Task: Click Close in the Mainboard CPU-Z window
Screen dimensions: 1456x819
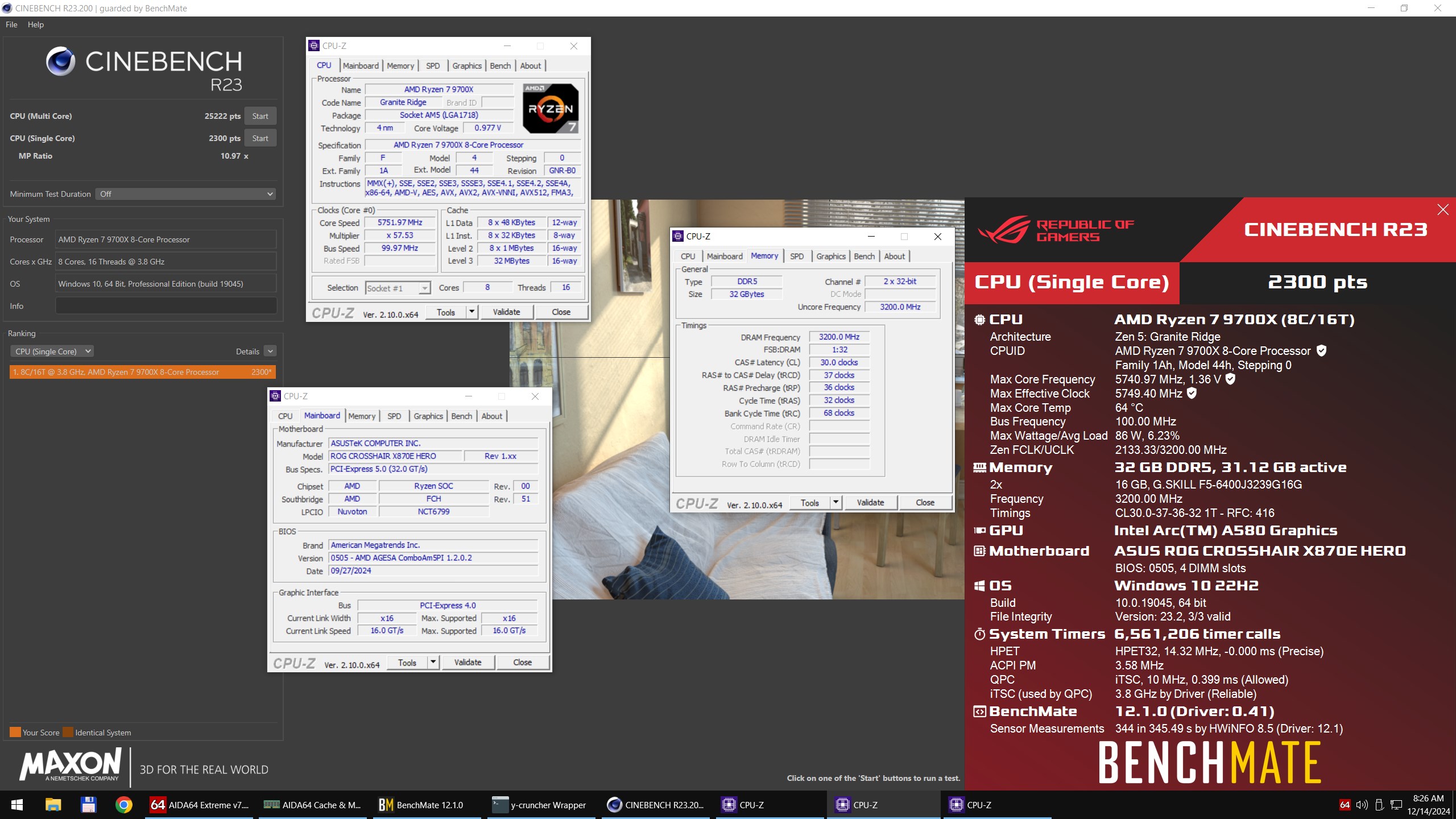Action: coord(522,662)
